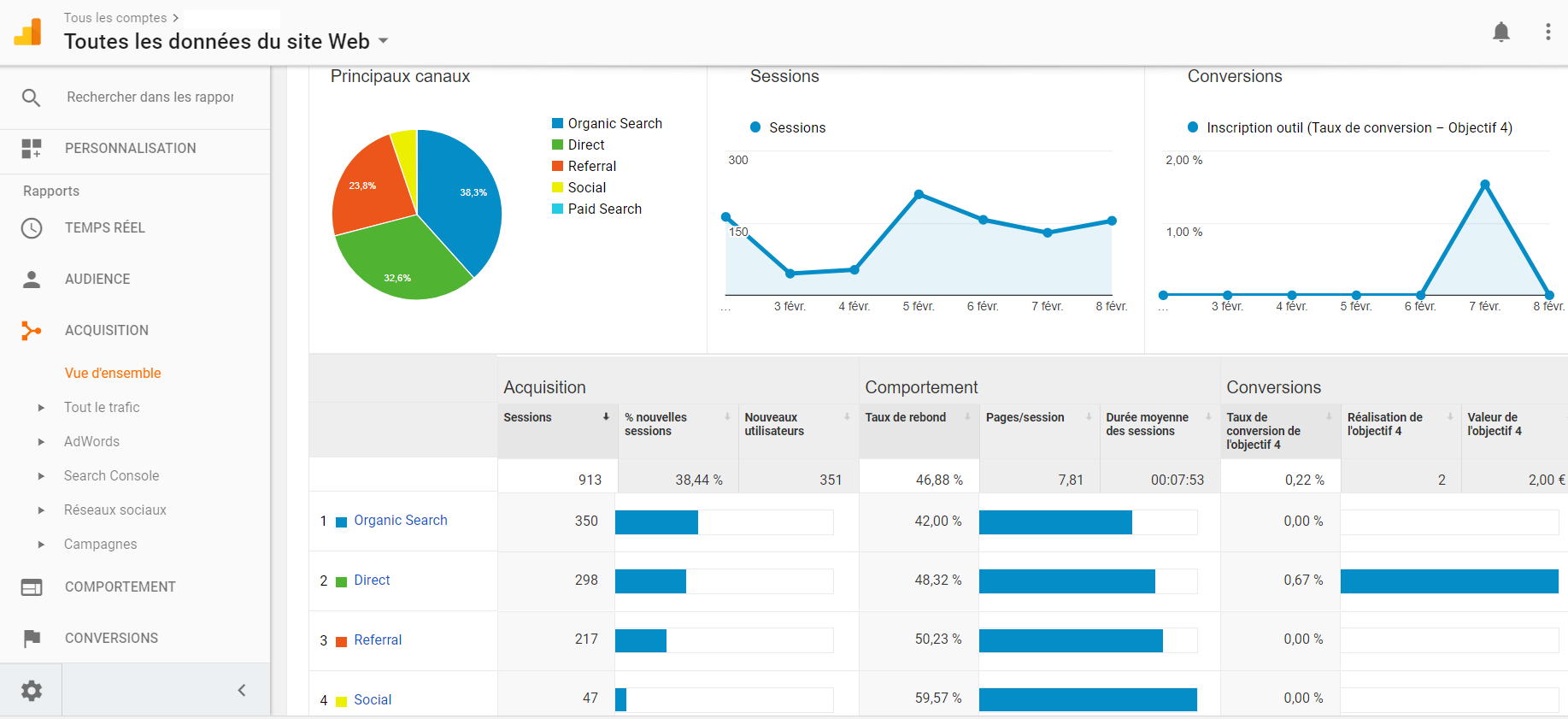1568x719 pixels.
Task: Focus the Rechercher dans les rapports field
Action: tap(150, 97)
